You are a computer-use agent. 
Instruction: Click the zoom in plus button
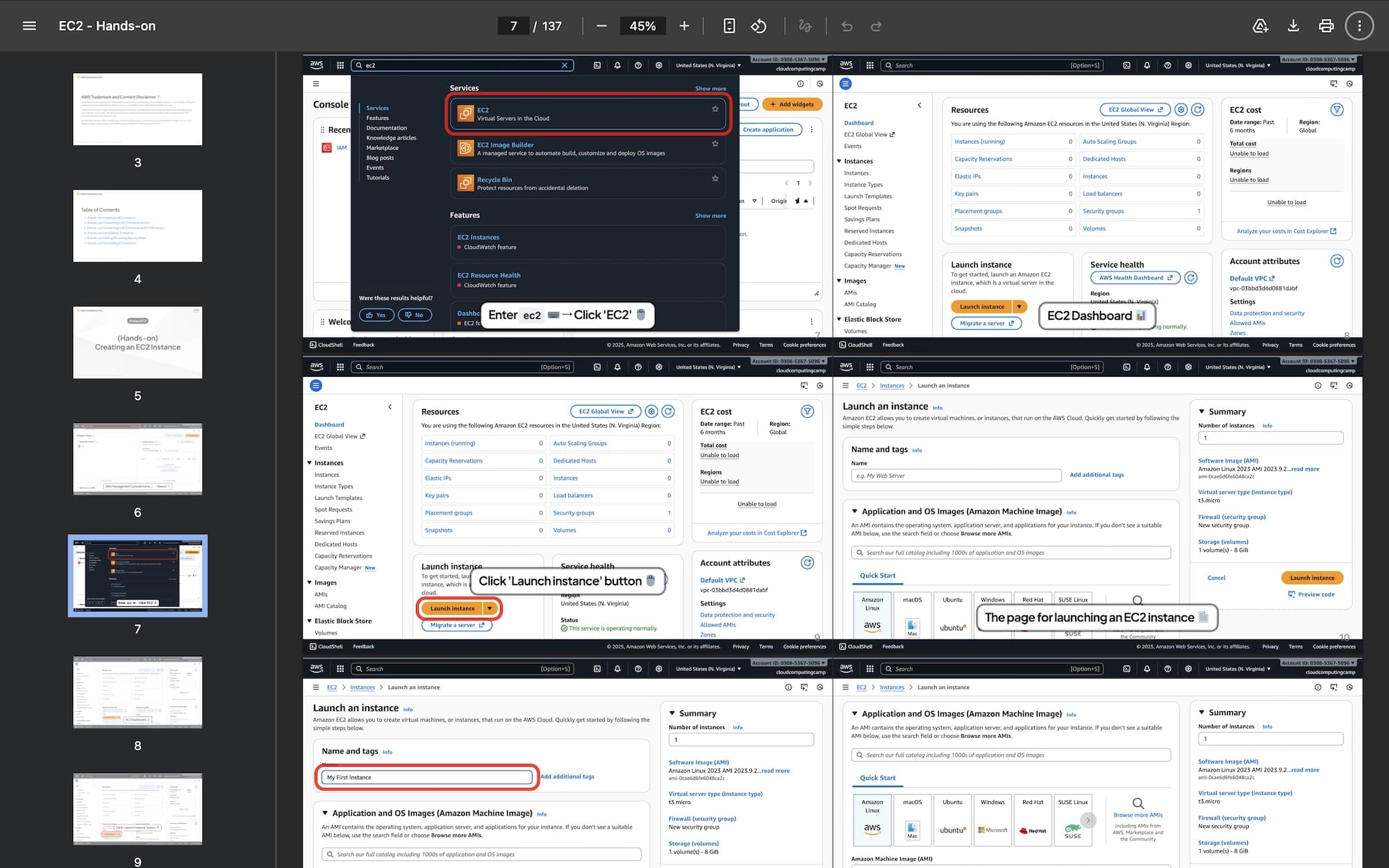(x=684, y=26)
